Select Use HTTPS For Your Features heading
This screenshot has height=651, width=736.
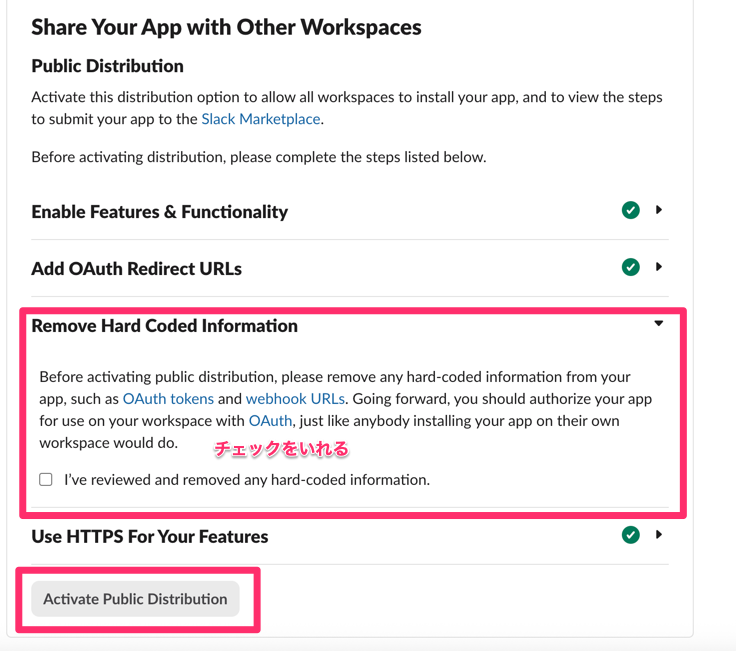click(x=149, y=537)
